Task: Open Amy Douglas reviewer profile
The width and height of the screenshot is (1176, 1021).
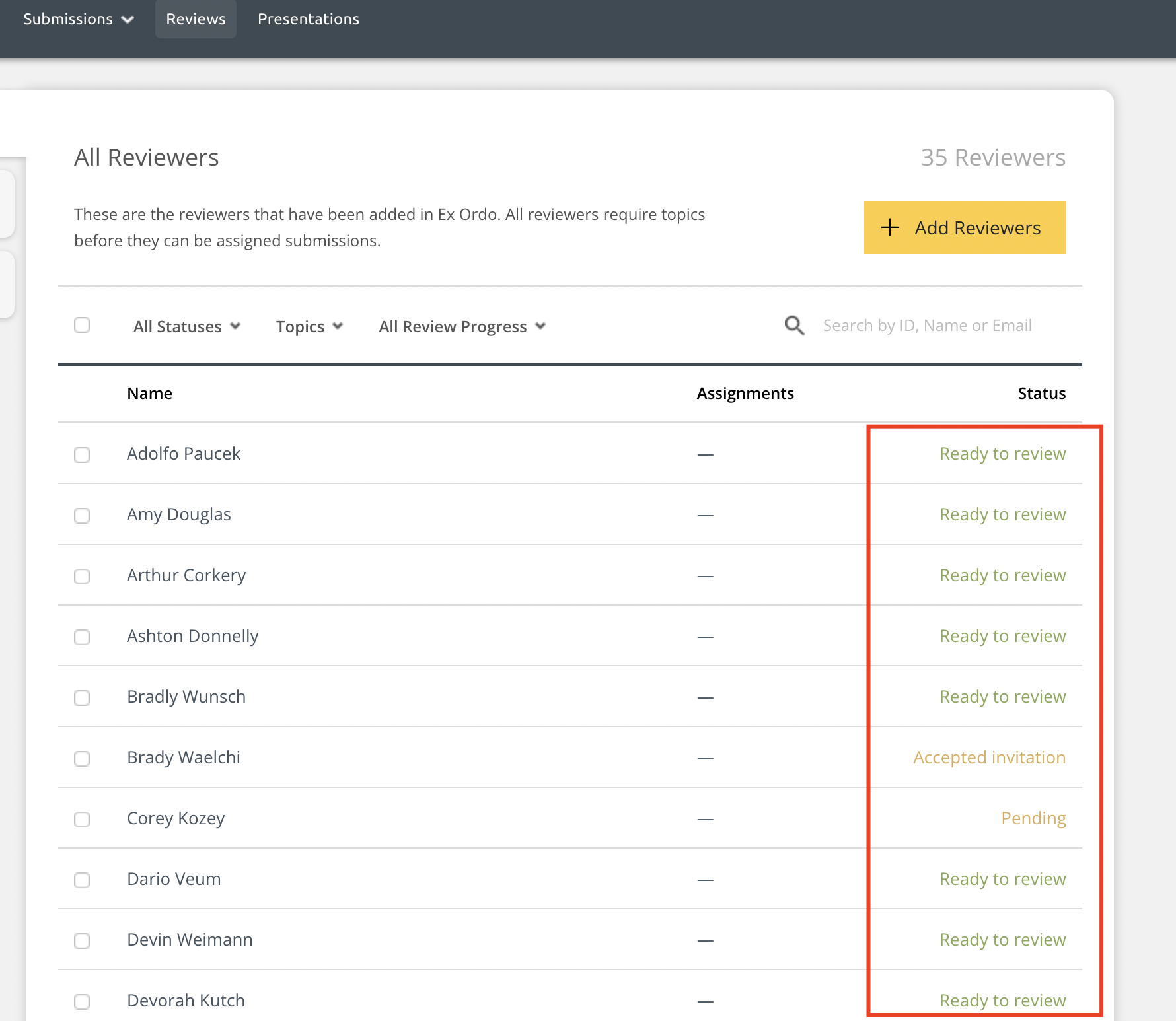Action: point(179,514)
